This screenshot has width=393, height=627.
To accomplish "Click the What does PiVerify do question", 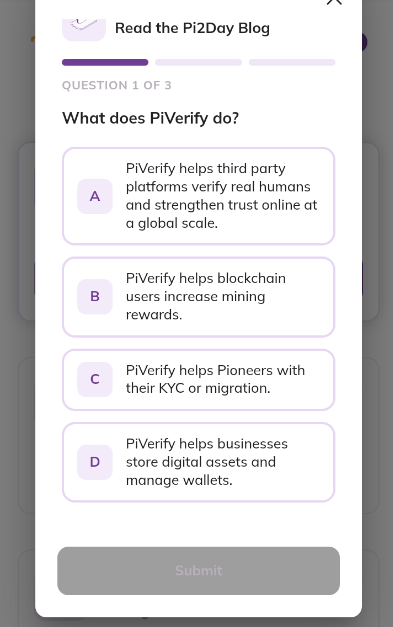I will [150, 118].
